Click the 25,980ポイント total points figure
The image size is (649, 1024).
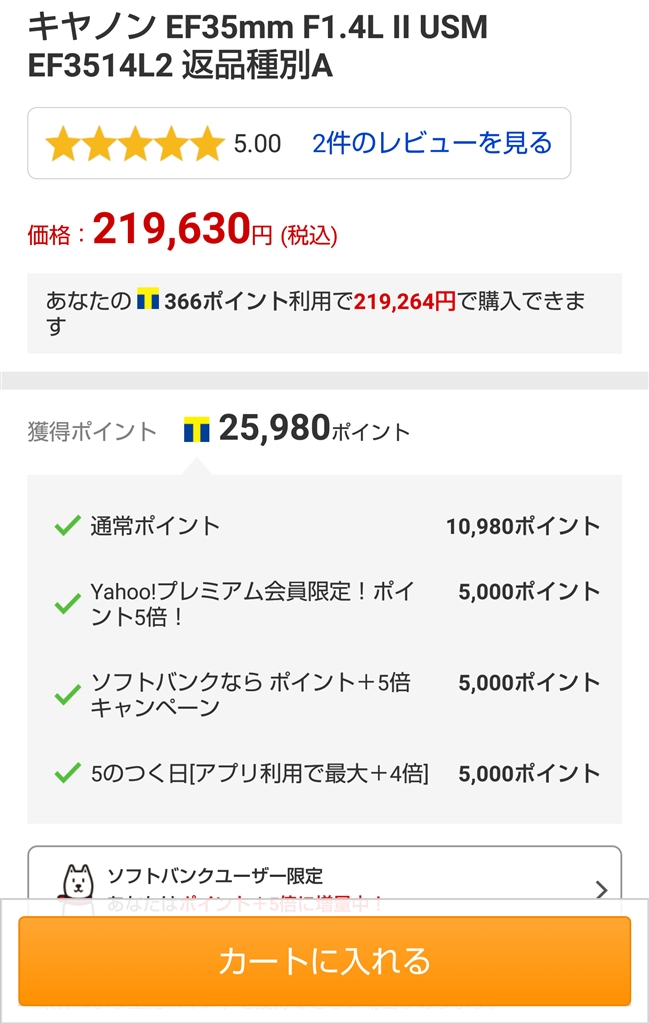click(314, 429)
